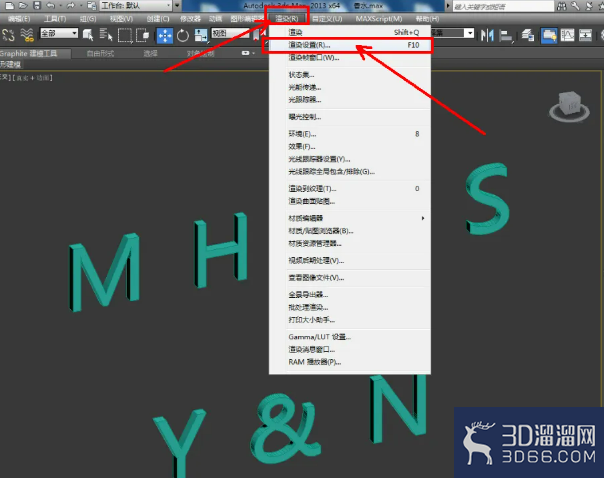Click the Save File floppy icon

point(37,5)
